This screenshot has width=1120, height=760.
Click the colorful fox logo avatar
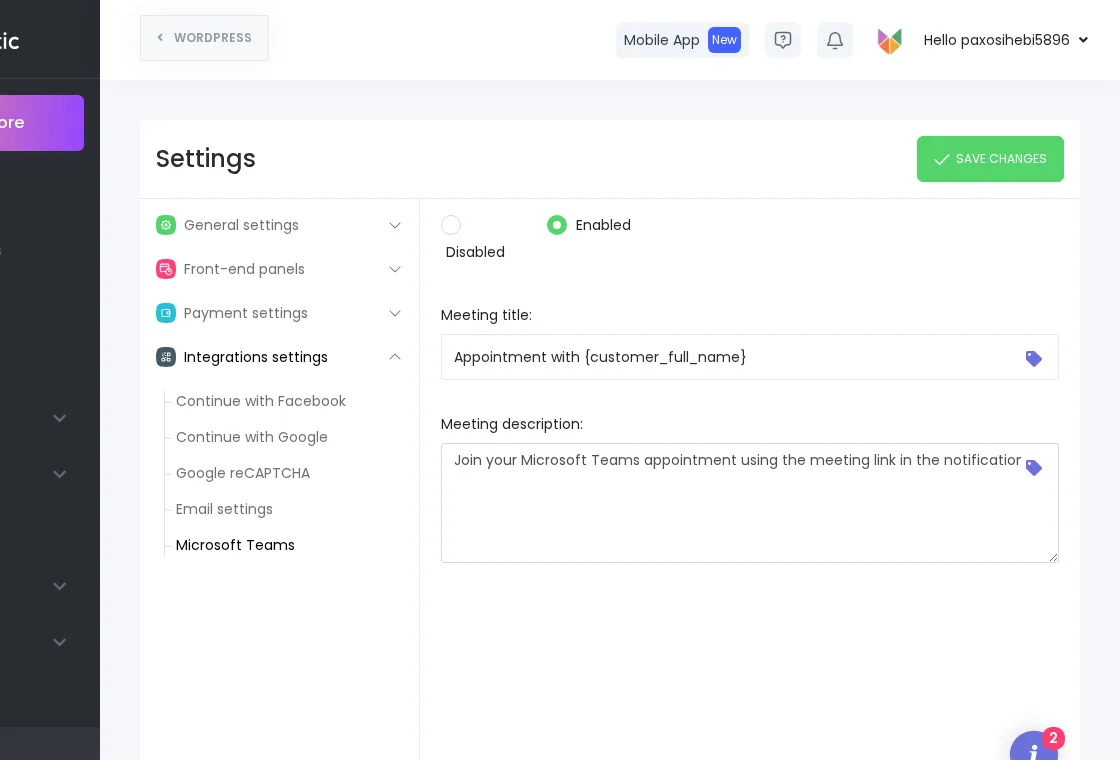tap(889, 41)
